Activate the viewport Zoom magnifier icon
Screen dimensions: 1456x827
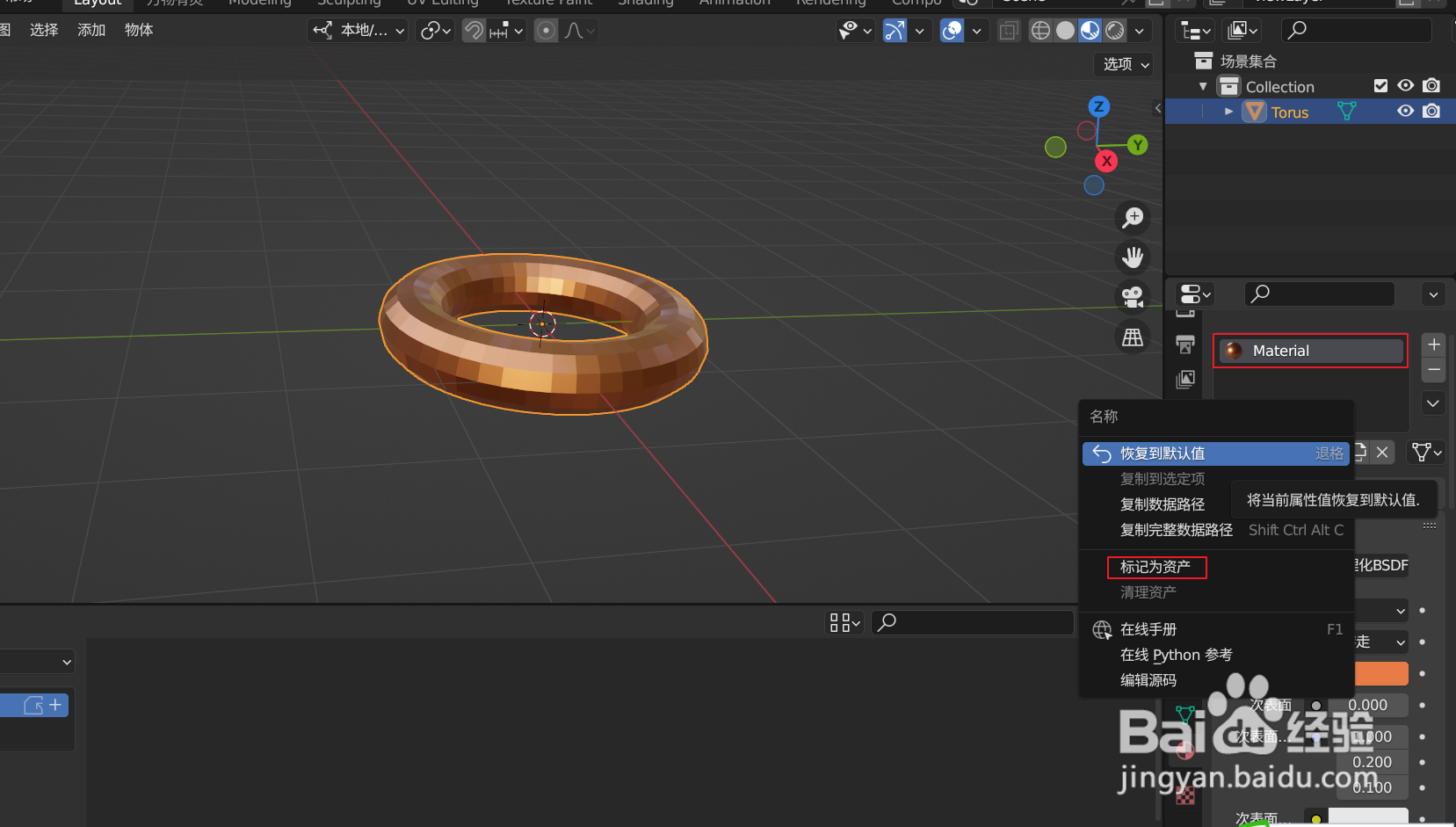point(1133,217)
